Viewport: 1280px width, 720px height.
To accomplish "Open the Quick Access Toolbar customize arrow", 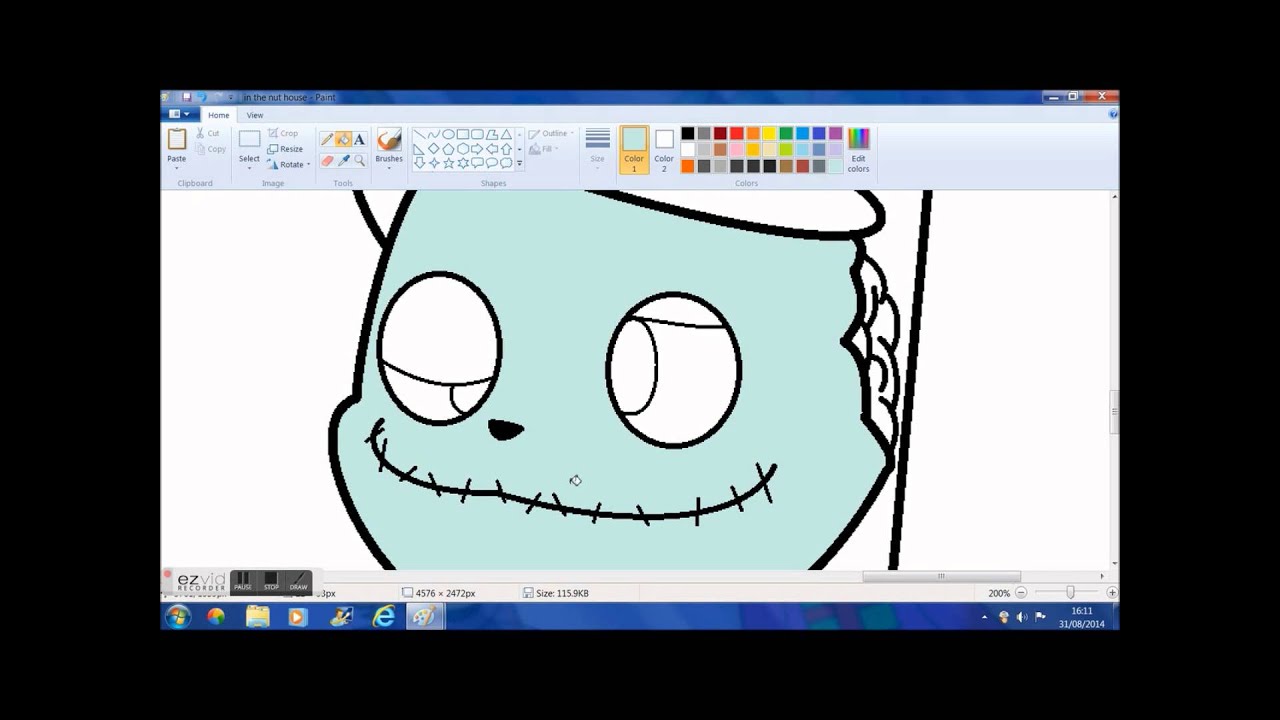I will coord(231,97).
